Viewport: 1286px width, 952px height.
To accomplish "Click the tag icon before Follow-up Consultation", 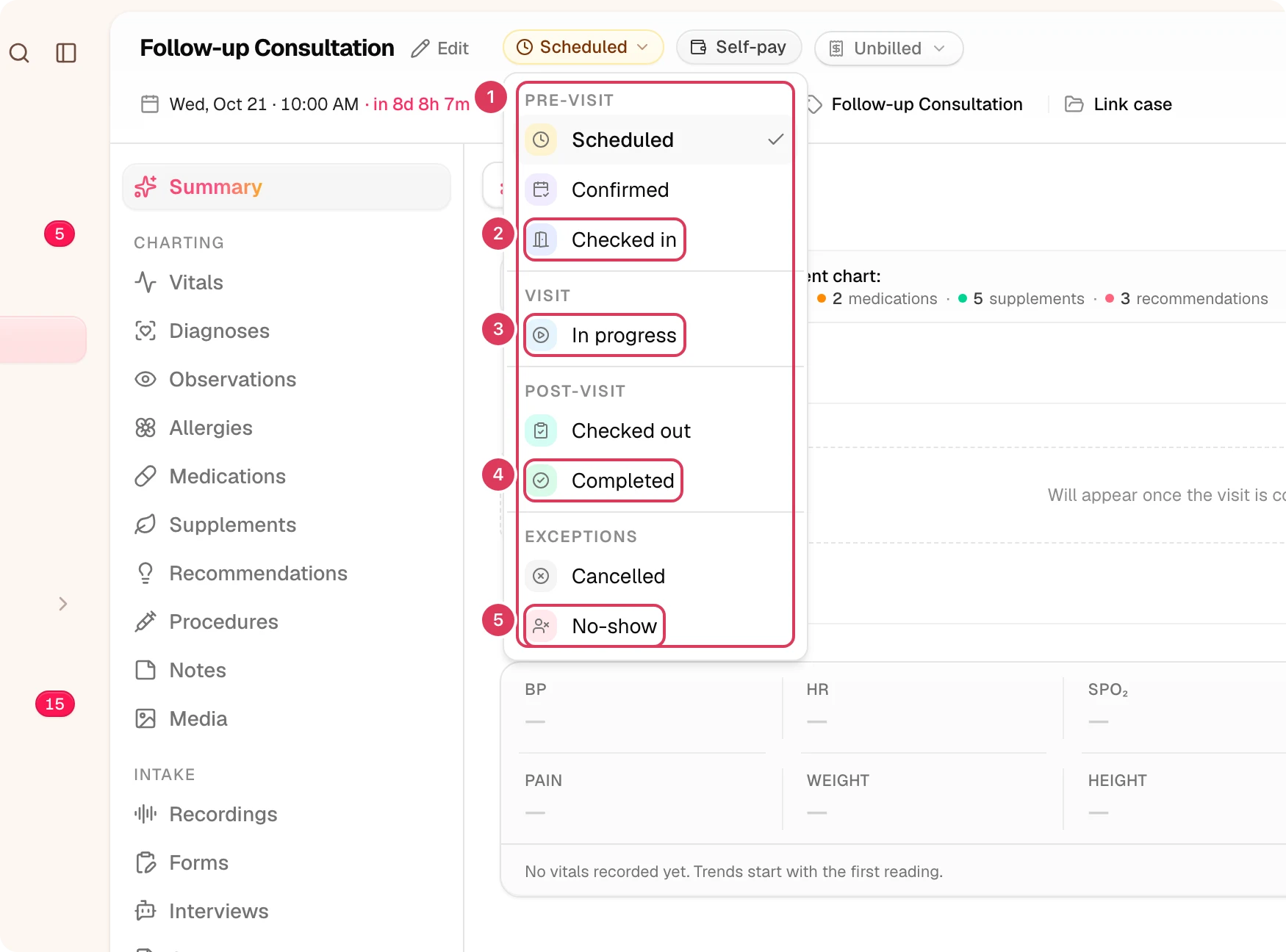I will tap(814, 104).
